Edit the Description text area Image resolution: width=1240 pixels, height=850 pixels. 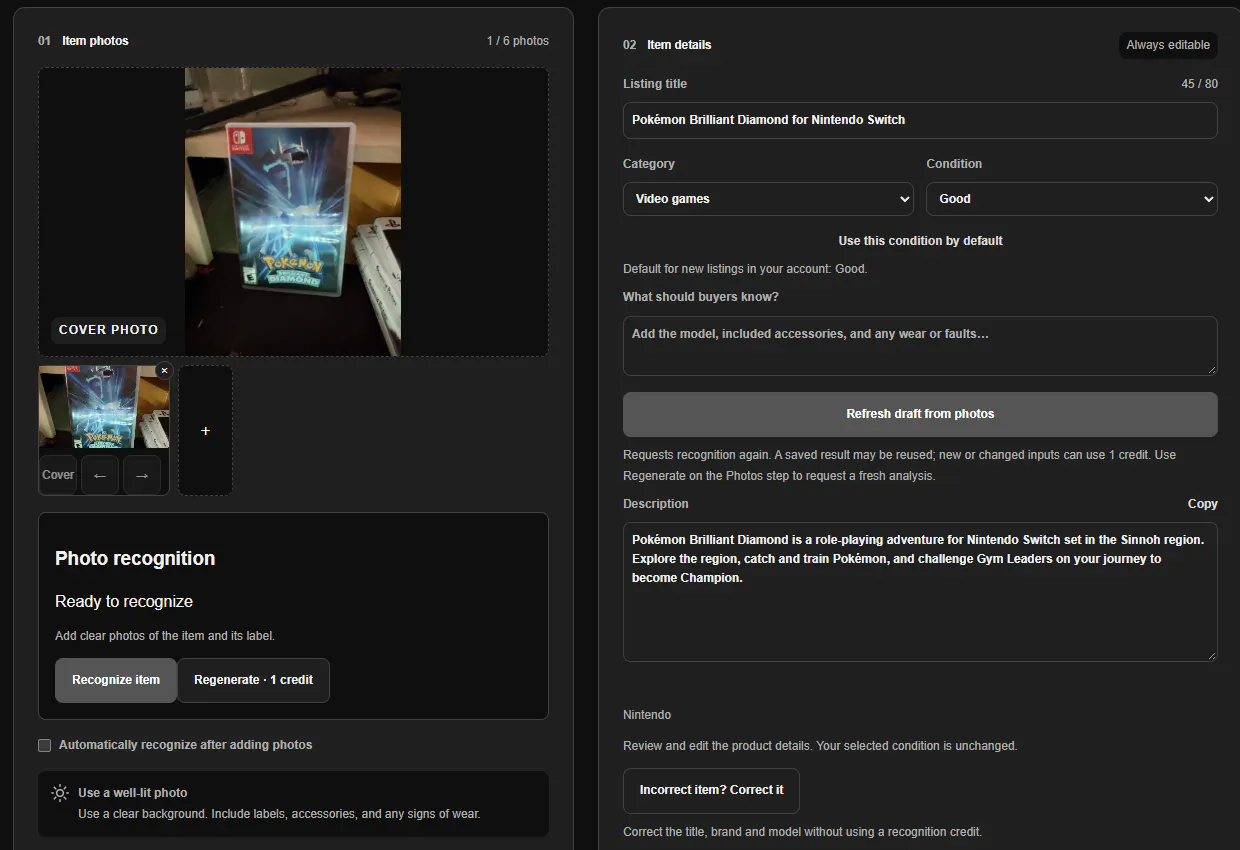pos(920,592)
